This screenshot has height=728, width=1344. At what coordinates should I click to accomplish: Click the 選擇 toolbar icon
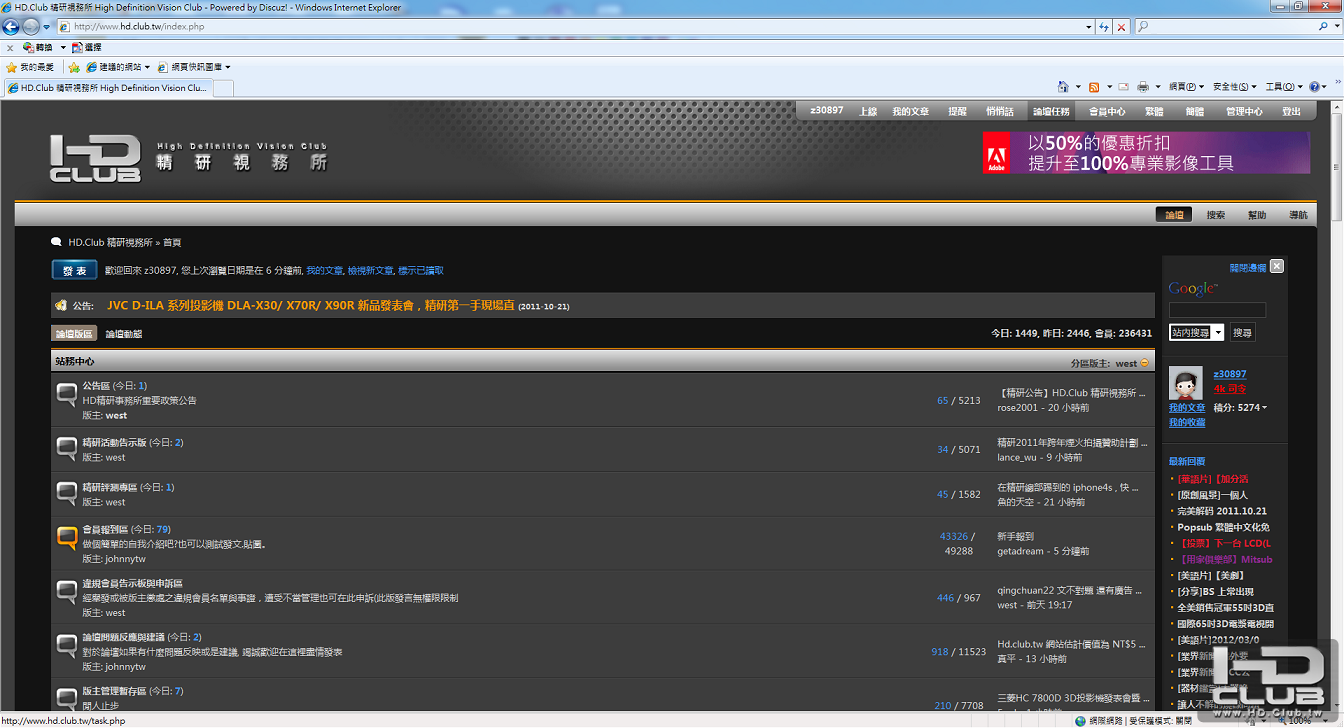86,47
